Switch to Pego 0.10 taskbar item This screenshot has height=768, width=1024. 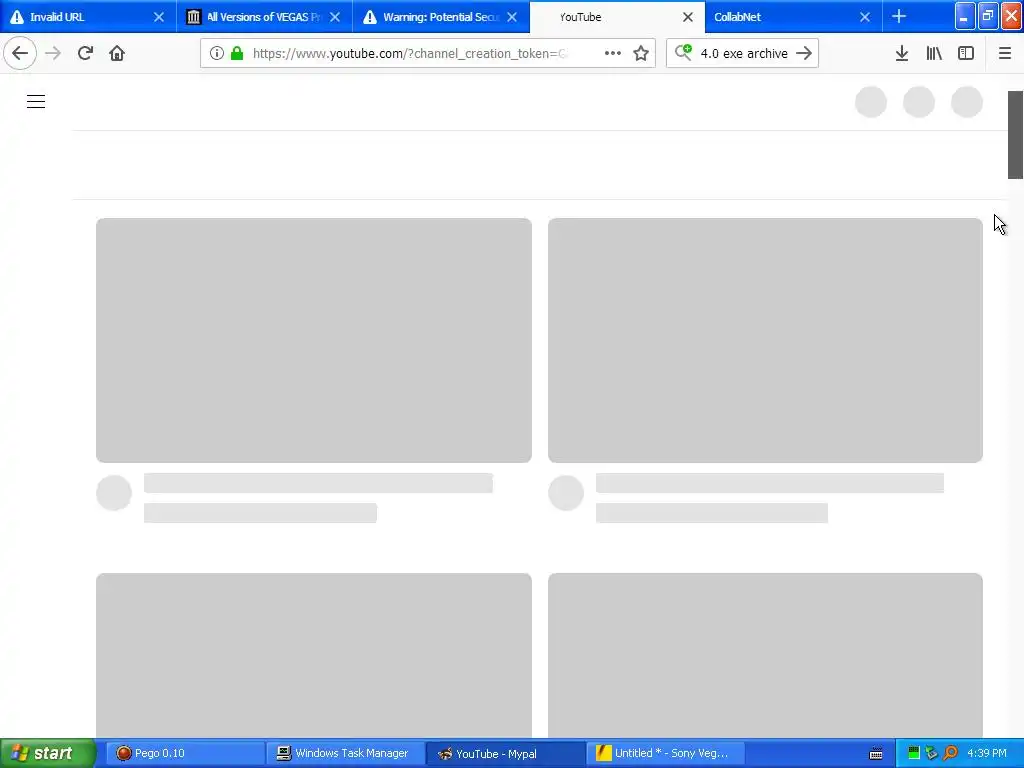coord(184,753)
